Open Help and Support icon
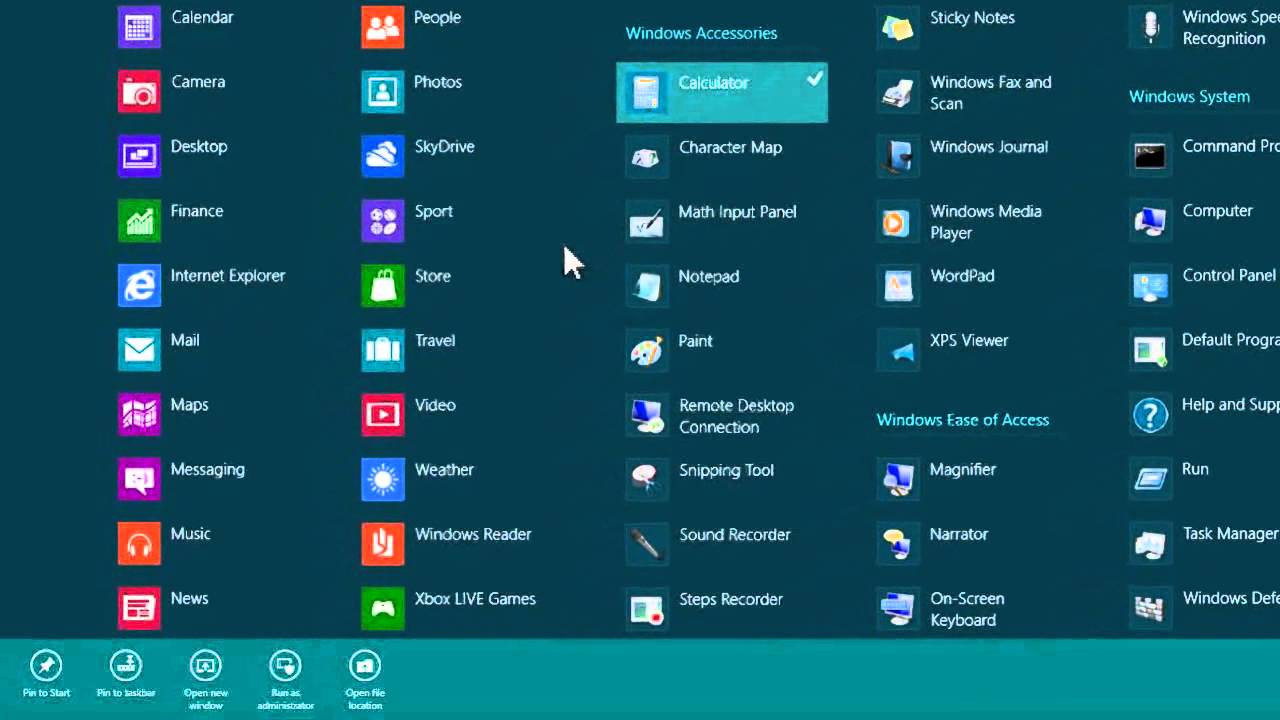 click(x=1150, y=415)
